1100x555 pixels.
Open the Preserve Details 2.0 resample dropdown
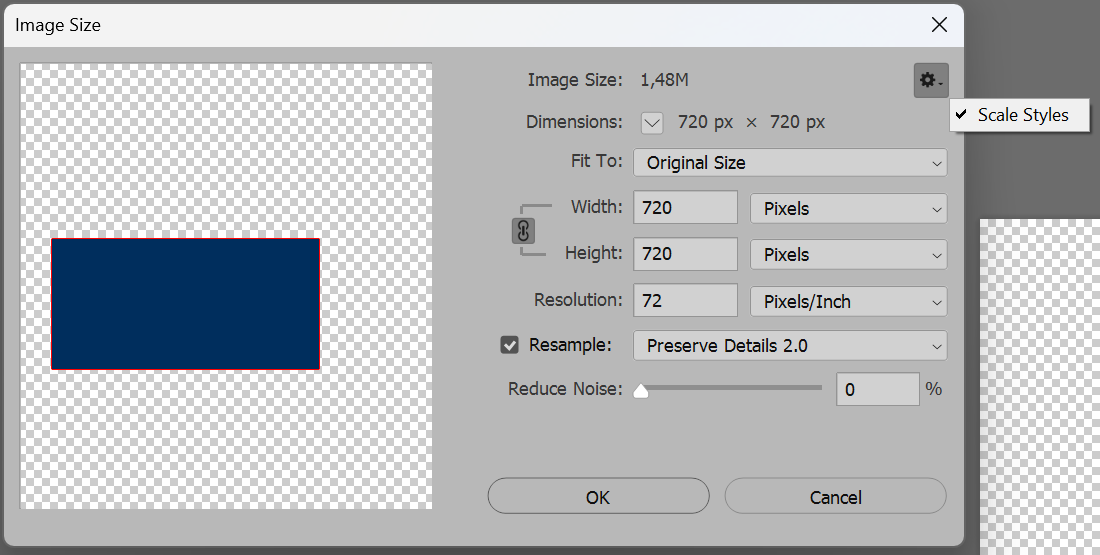coord(790,346)
